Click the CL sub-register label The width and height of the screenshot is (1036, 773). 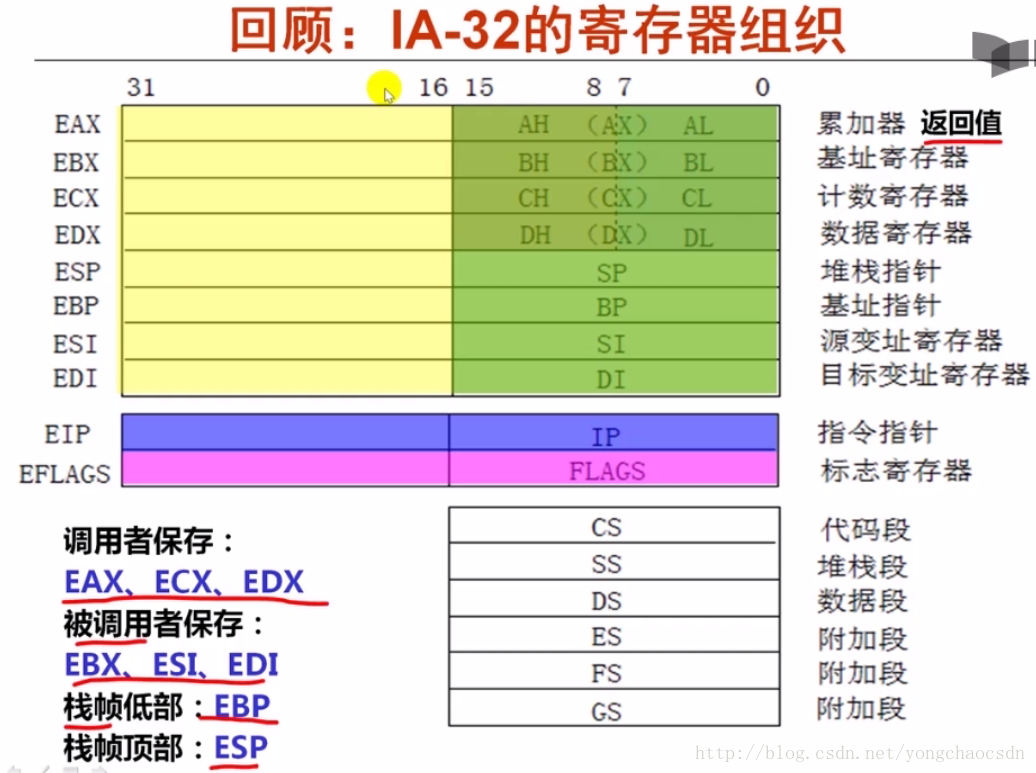697,198
